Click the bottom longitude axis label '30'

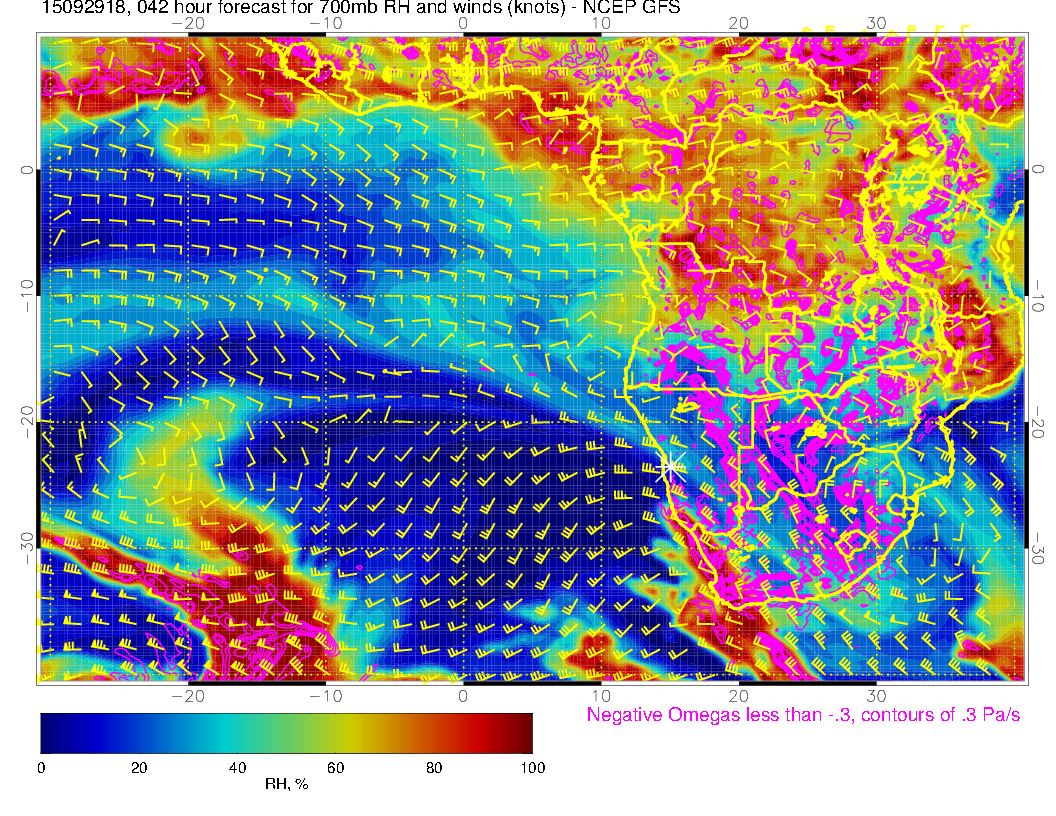pos(876,696)
